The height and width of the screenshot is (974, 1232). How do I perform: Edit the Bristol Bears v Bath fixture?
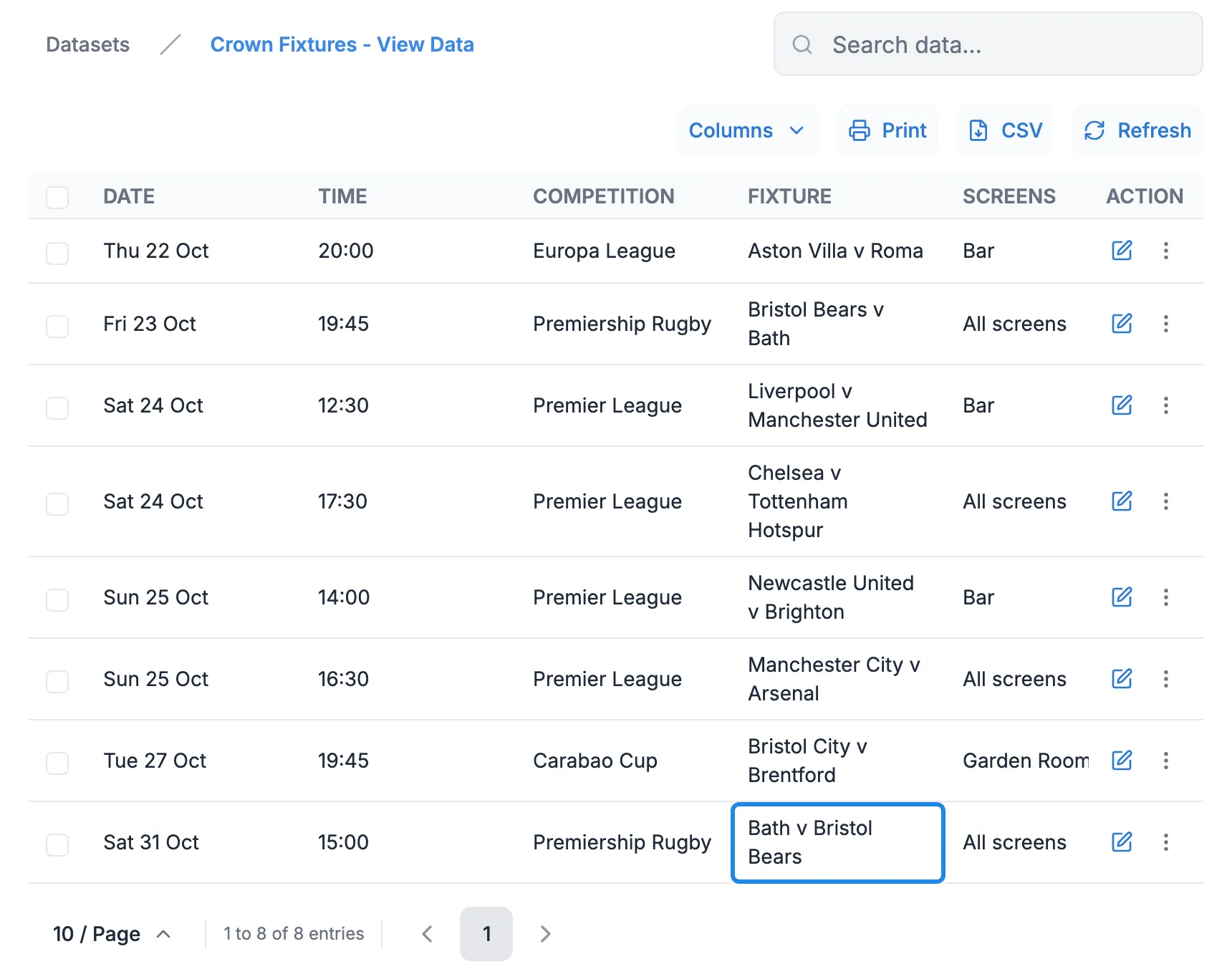tap(1122, 324)
